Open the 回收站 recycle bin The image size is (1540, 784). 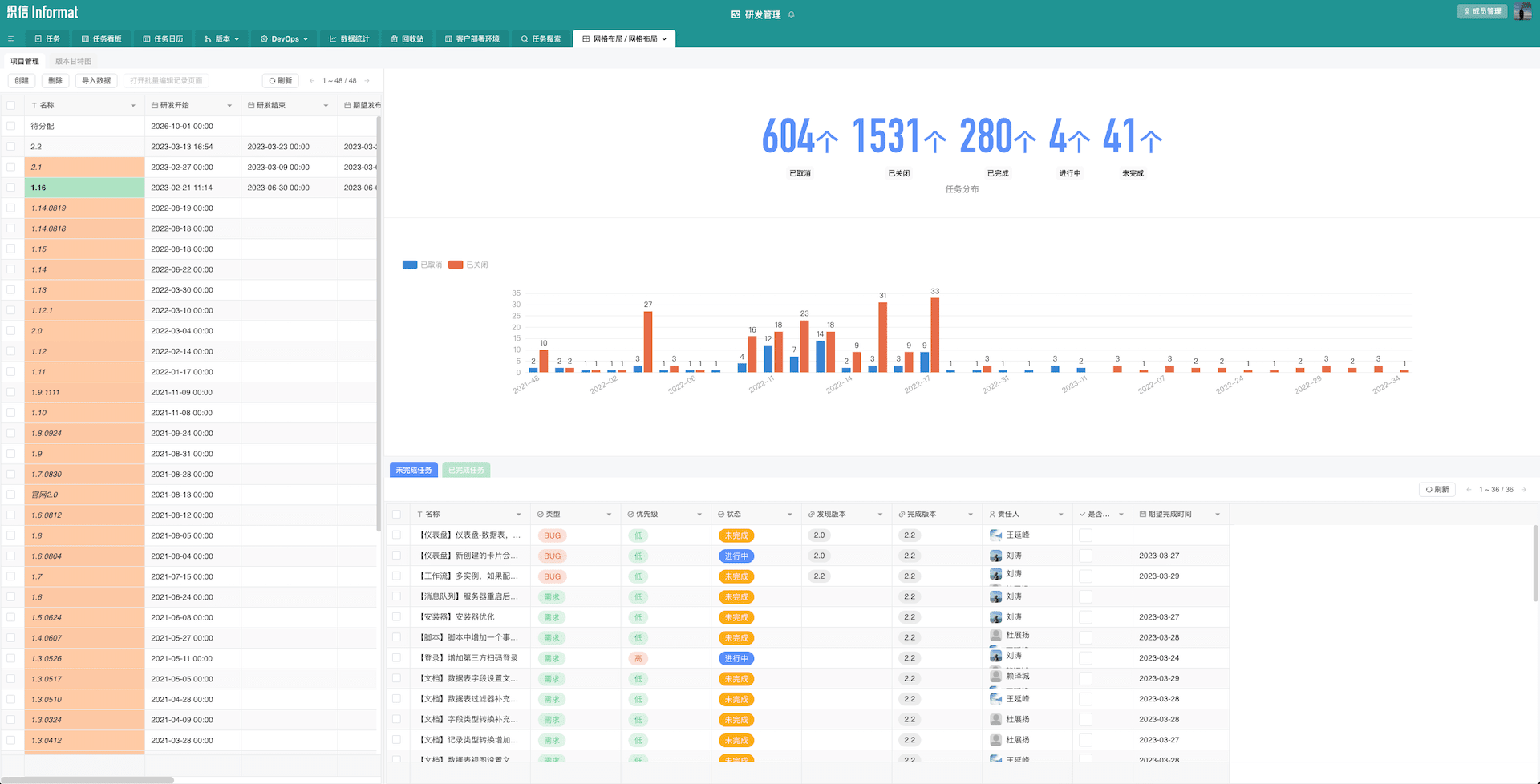(x=407, y=38)
